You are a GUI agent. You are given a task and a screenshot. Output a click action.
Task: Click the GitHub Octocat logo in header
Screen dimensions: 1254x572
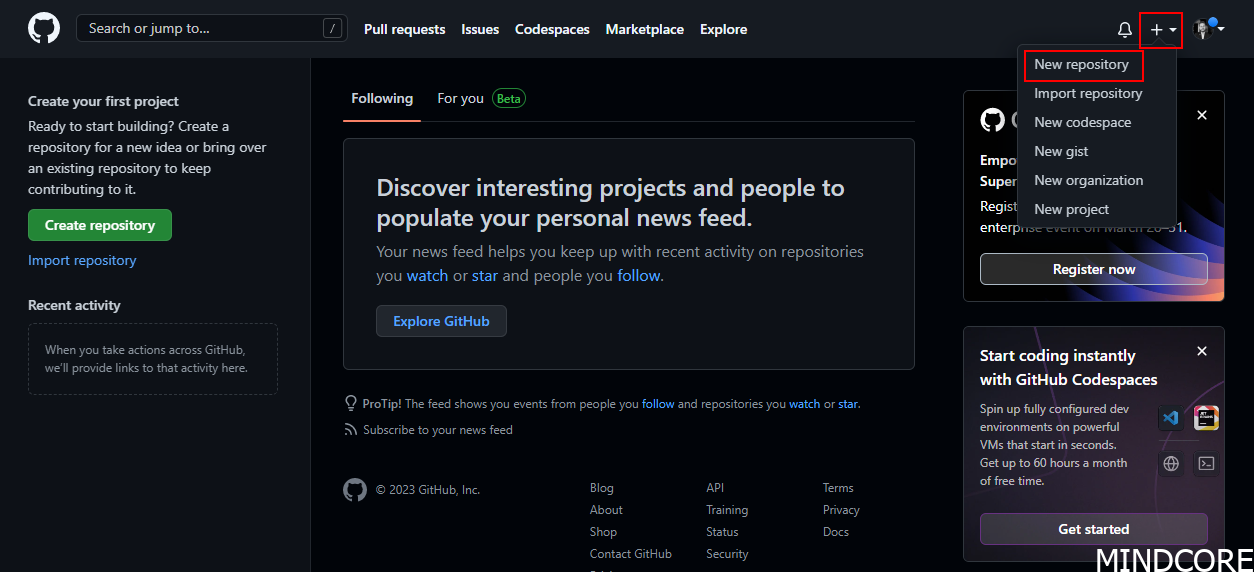coord(44,28)
